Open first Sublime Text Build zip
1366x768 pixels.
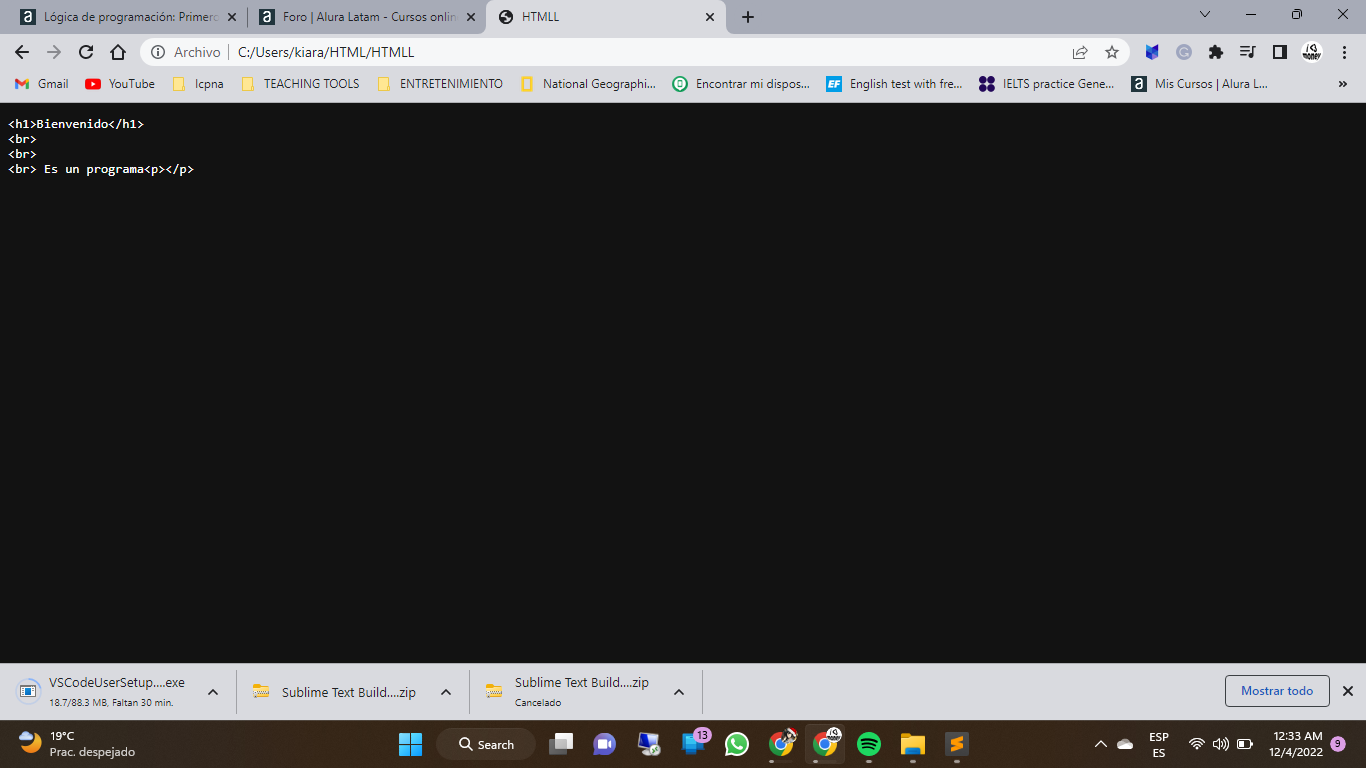point(335,692)
